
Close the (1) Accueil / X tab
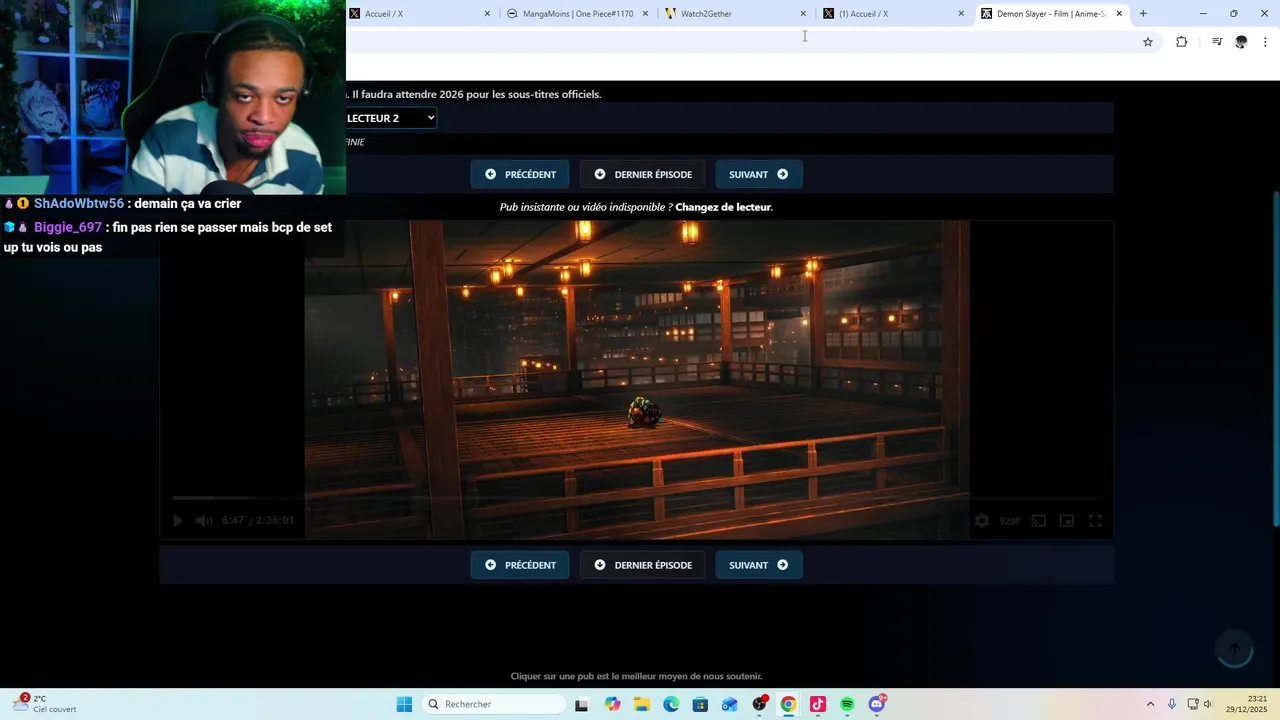point(961,14)
